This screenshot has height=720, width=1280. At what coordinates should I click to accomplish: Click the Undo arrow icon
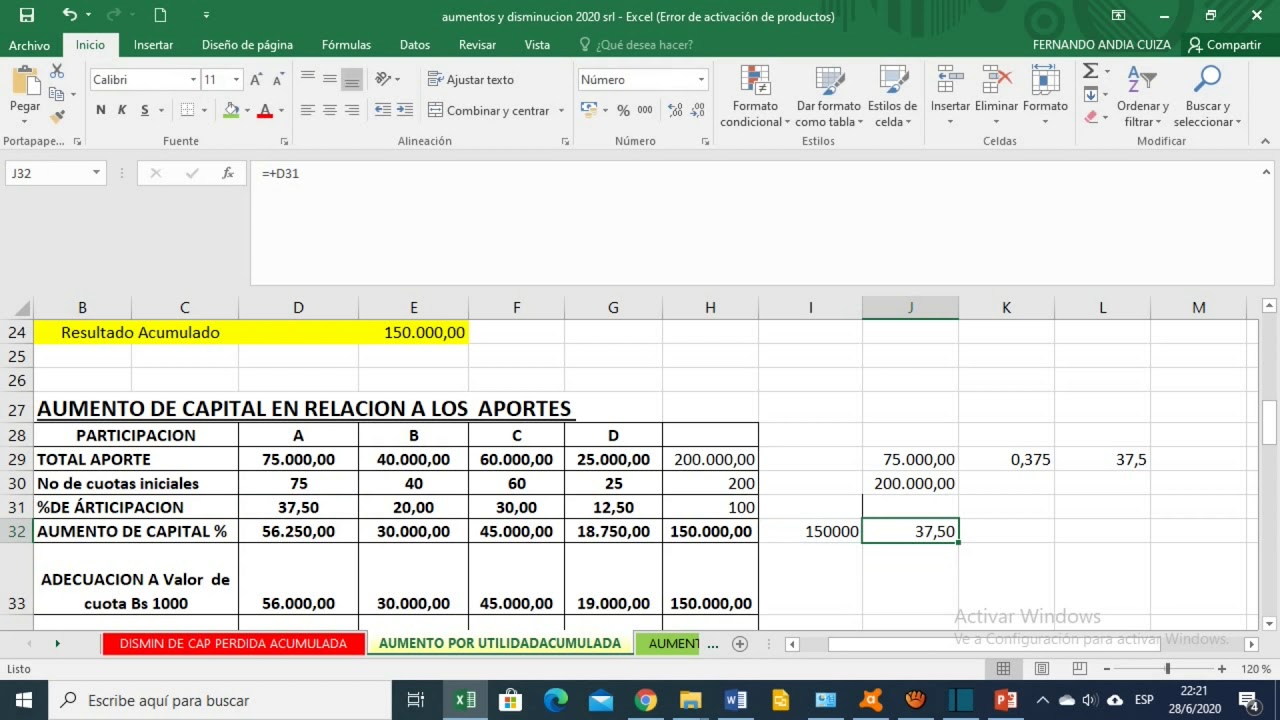tap(69, 15)
